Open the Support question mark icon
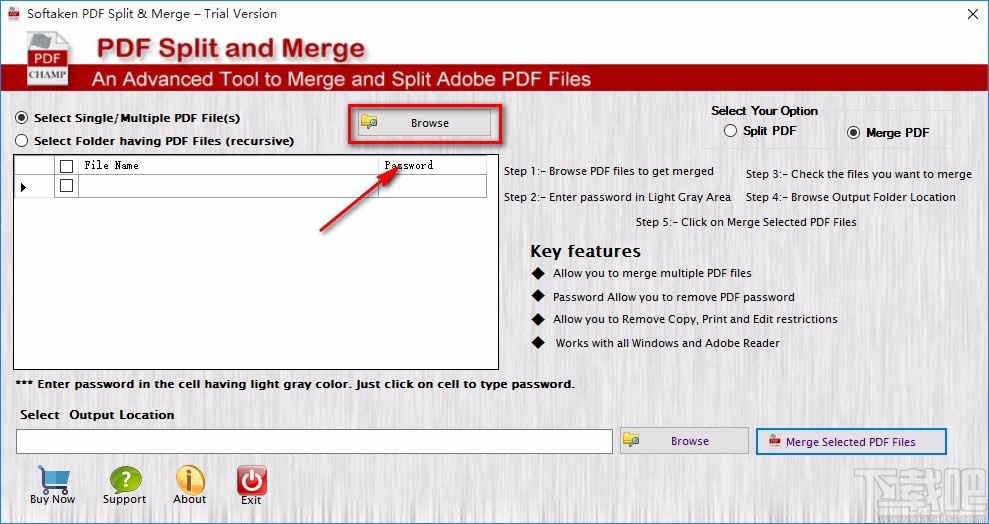 [x=125, y=480]
